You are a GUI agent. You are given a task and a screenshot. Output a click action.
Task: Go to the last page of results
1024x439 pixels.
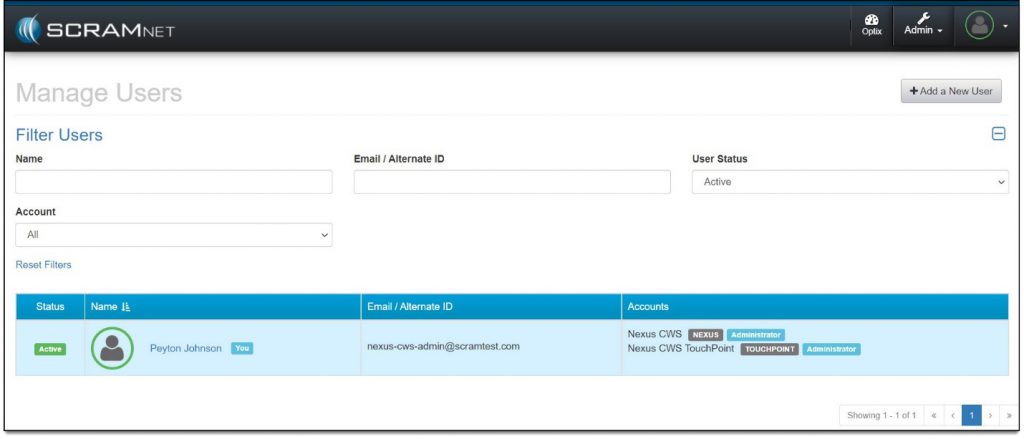[x=1007, y=414]
